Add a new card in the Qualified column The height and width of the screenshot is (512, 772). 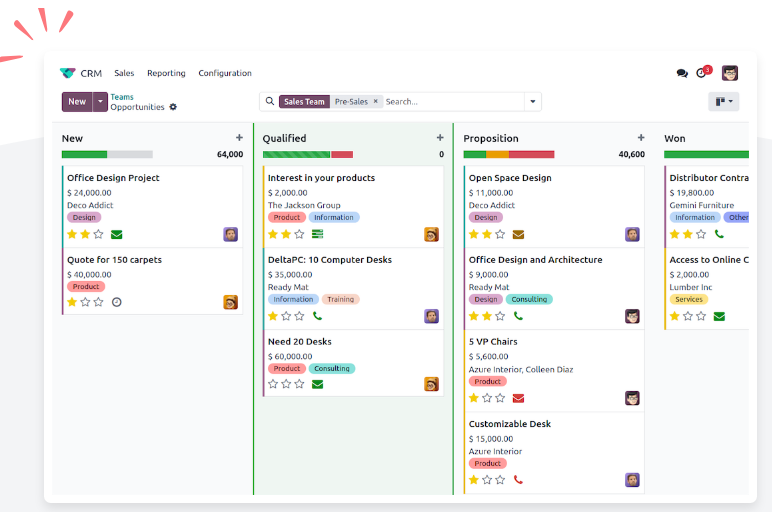tap(440, 138)
